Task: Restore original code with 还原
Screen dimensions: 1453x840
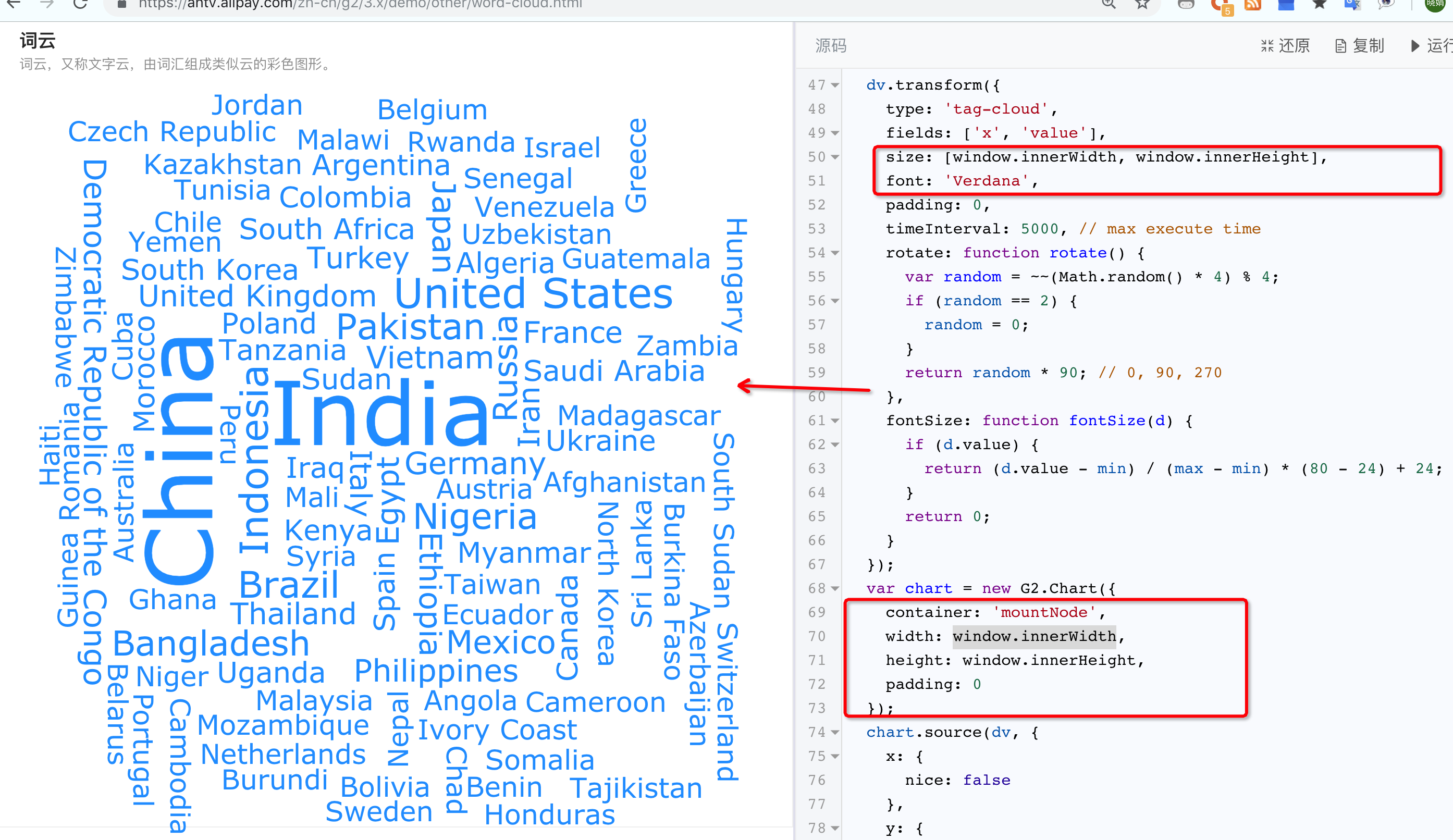Action: (x=1285, y=45)
